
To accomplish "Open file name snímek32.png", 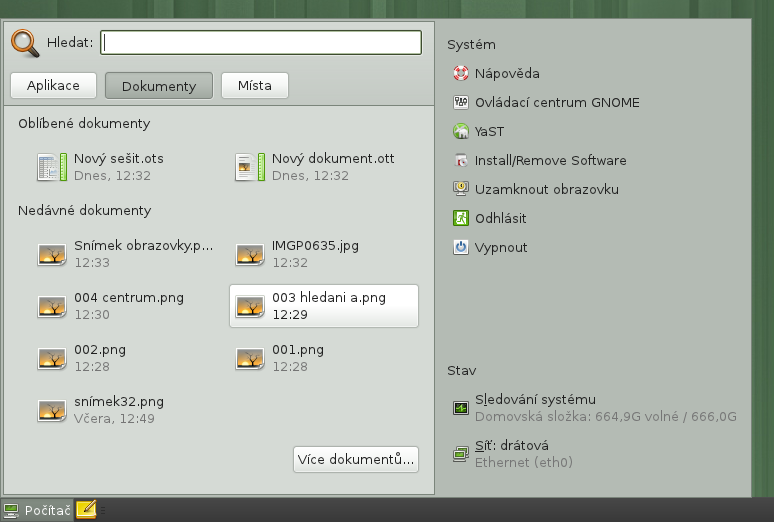I will click(x=119, y=402).
